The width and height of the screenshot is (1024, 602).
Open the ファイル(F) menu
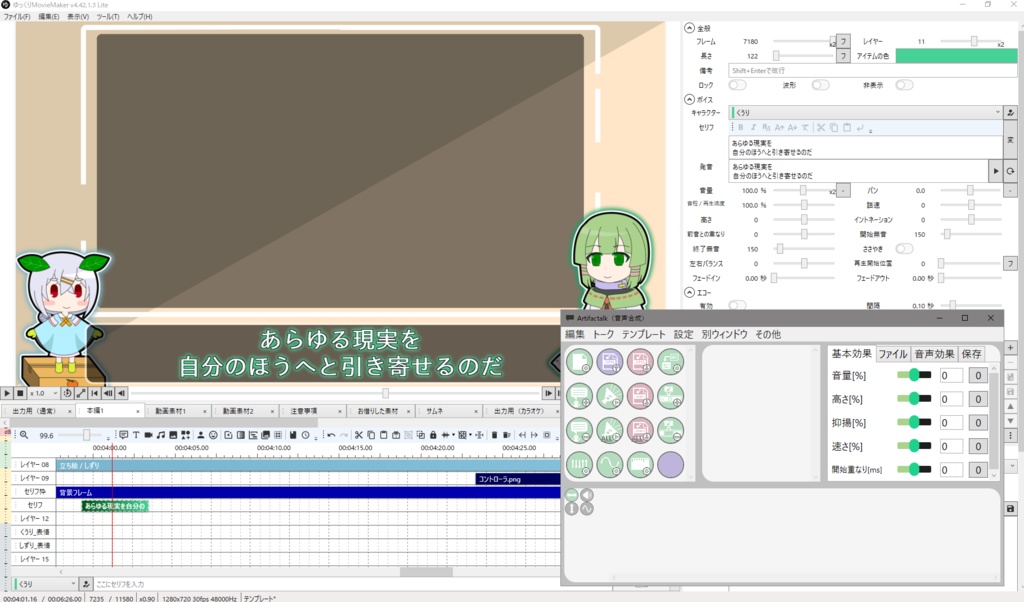point(16,16)
